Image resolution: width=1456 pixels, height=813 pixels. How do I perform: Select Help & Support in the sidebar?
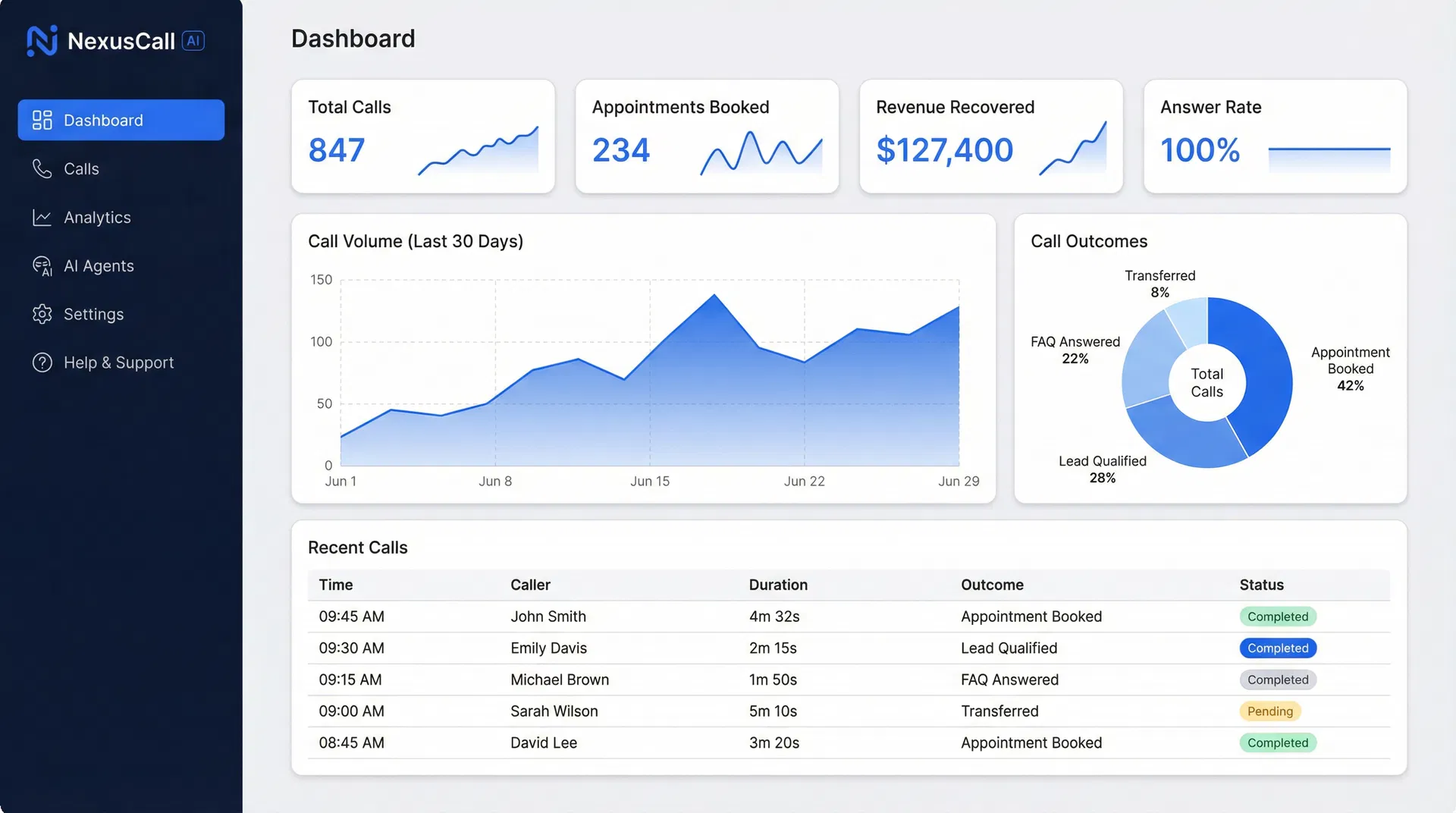(x=118, y=363)
